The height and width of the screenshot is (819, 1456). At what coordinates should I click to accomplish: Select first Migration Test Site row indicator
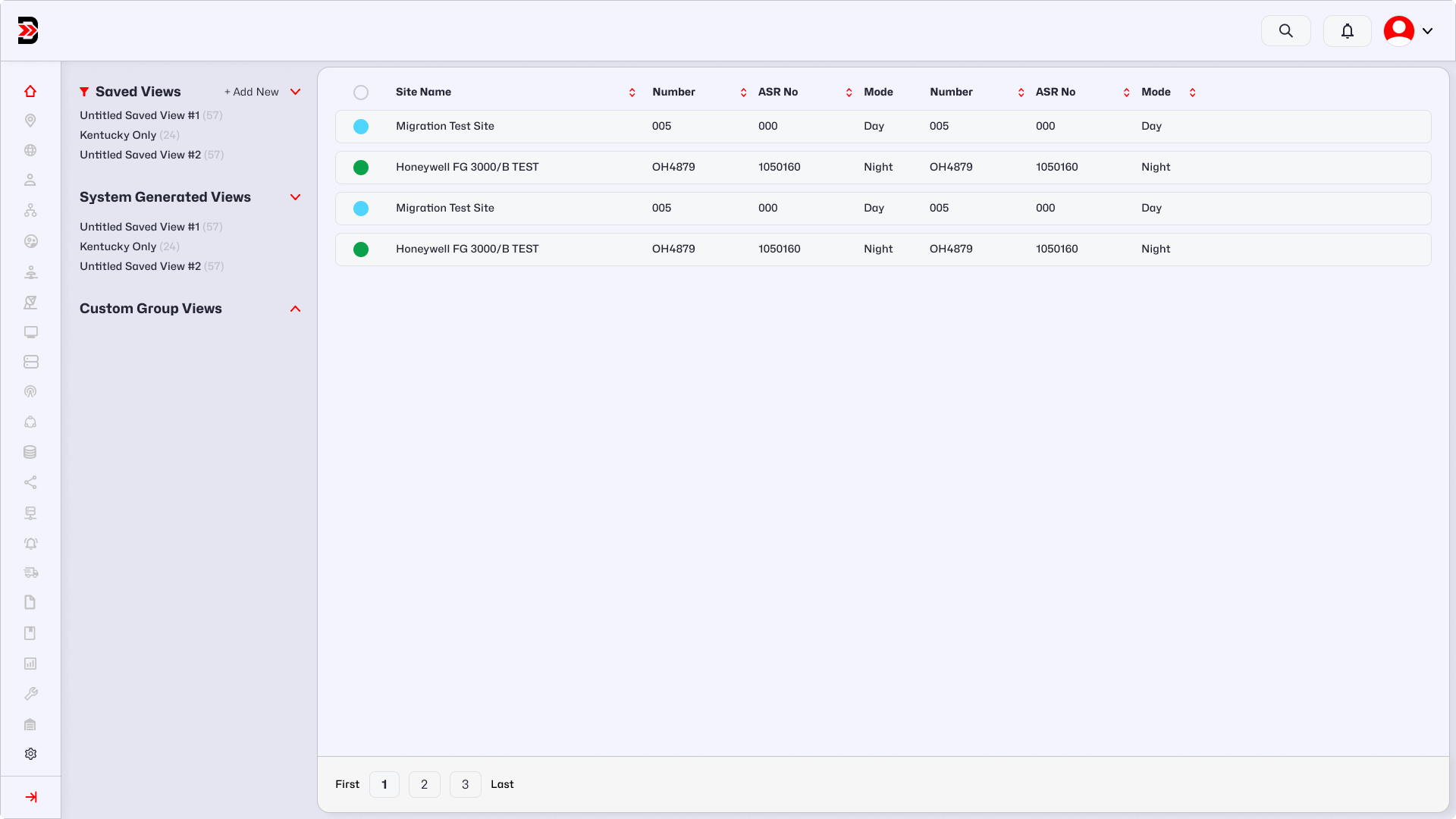(x=361, y=127)
